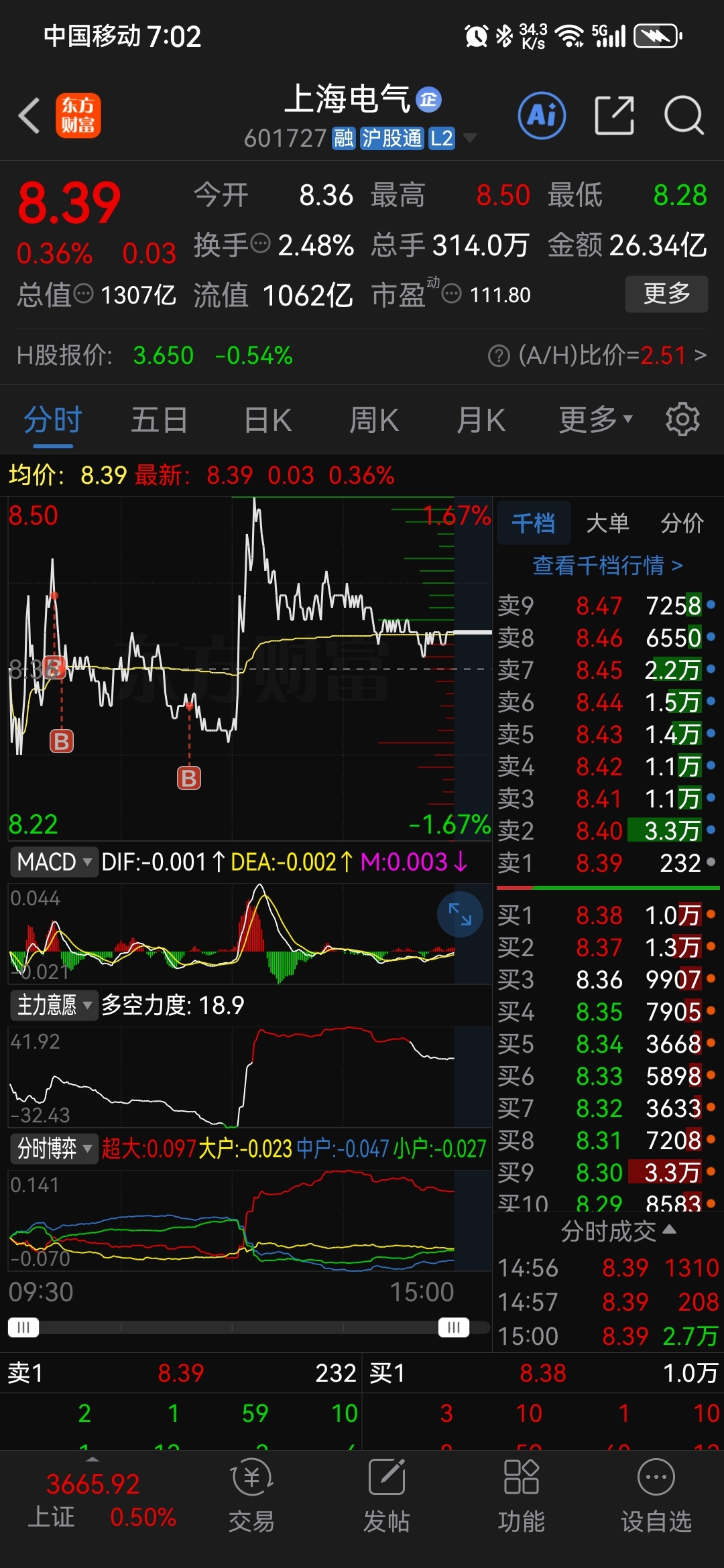This screenshot has width=724, height=1568.
Task: Tap the 买6 row at 8.33
Action: (607, 1076)
